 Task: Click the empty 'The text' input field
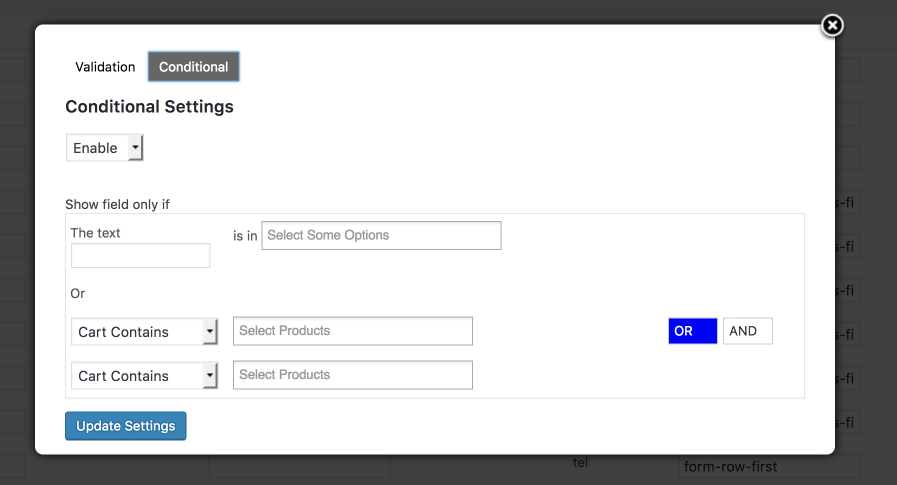pyautogui.click(x=141, y=256)
